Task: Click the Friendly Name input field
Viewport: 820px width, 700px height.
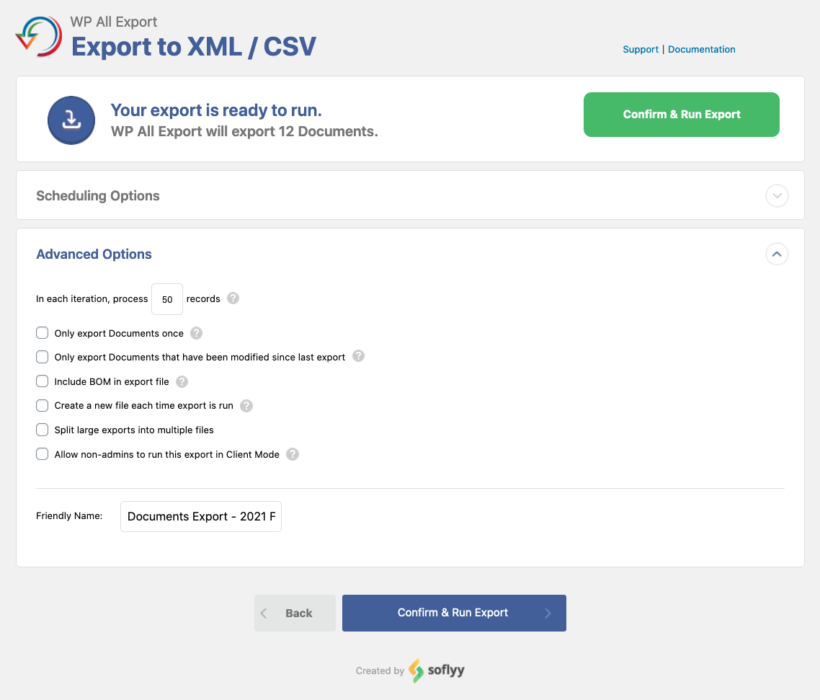Action: point(201,516)
